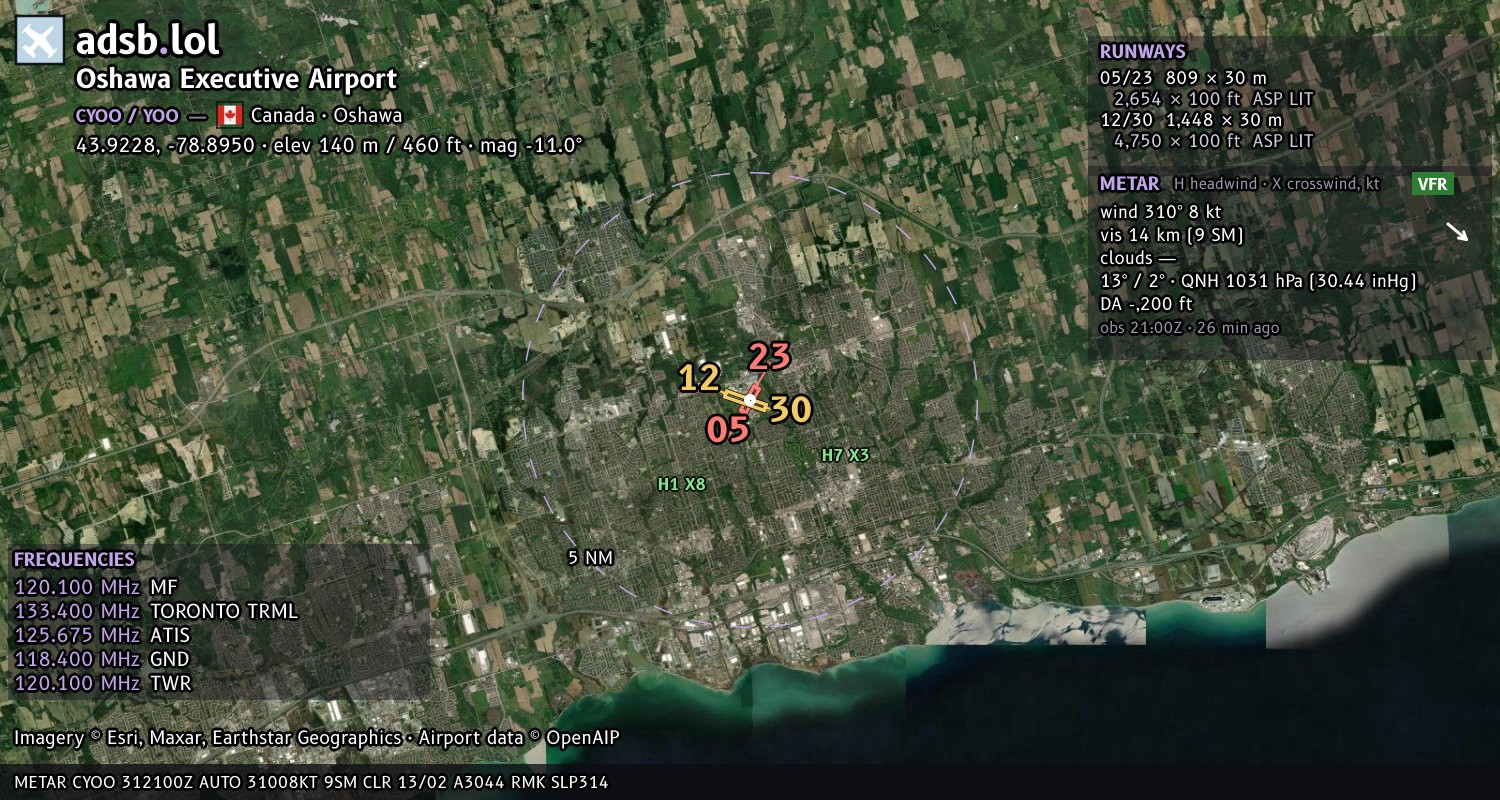This screenshot has height=800, width=1500.
Task: Click the obs 21:00Z 26 min ago text
Action: click(1189, 327)
